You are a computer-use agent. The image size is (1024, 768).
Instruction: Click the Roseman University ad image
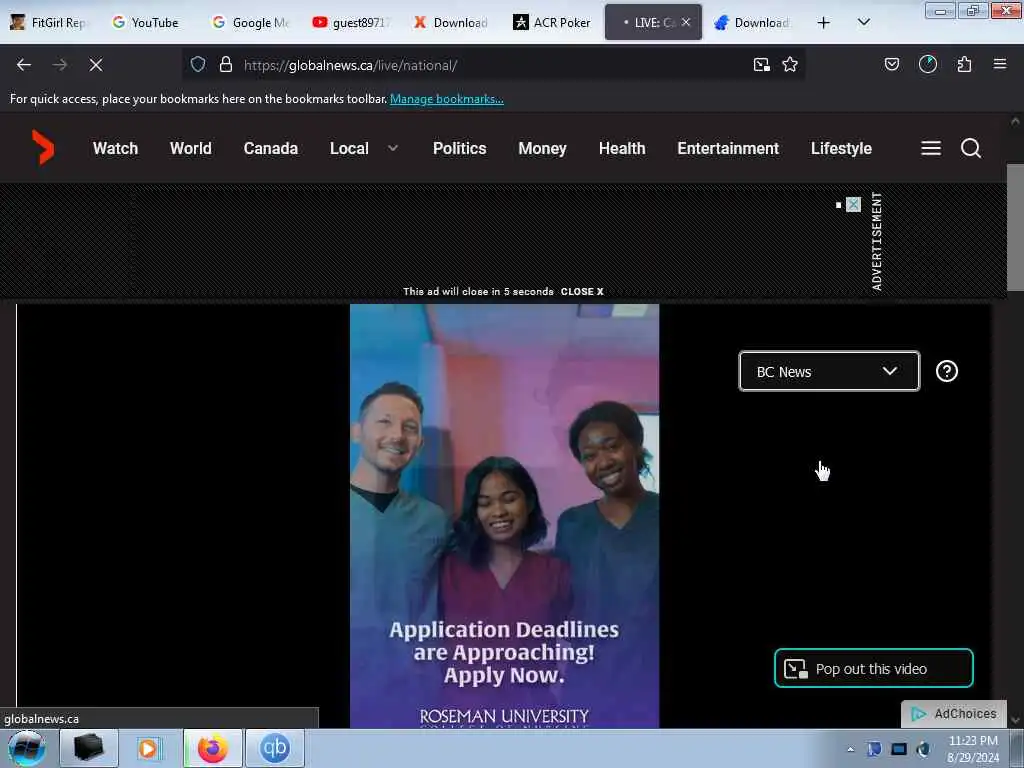(504, 516)
